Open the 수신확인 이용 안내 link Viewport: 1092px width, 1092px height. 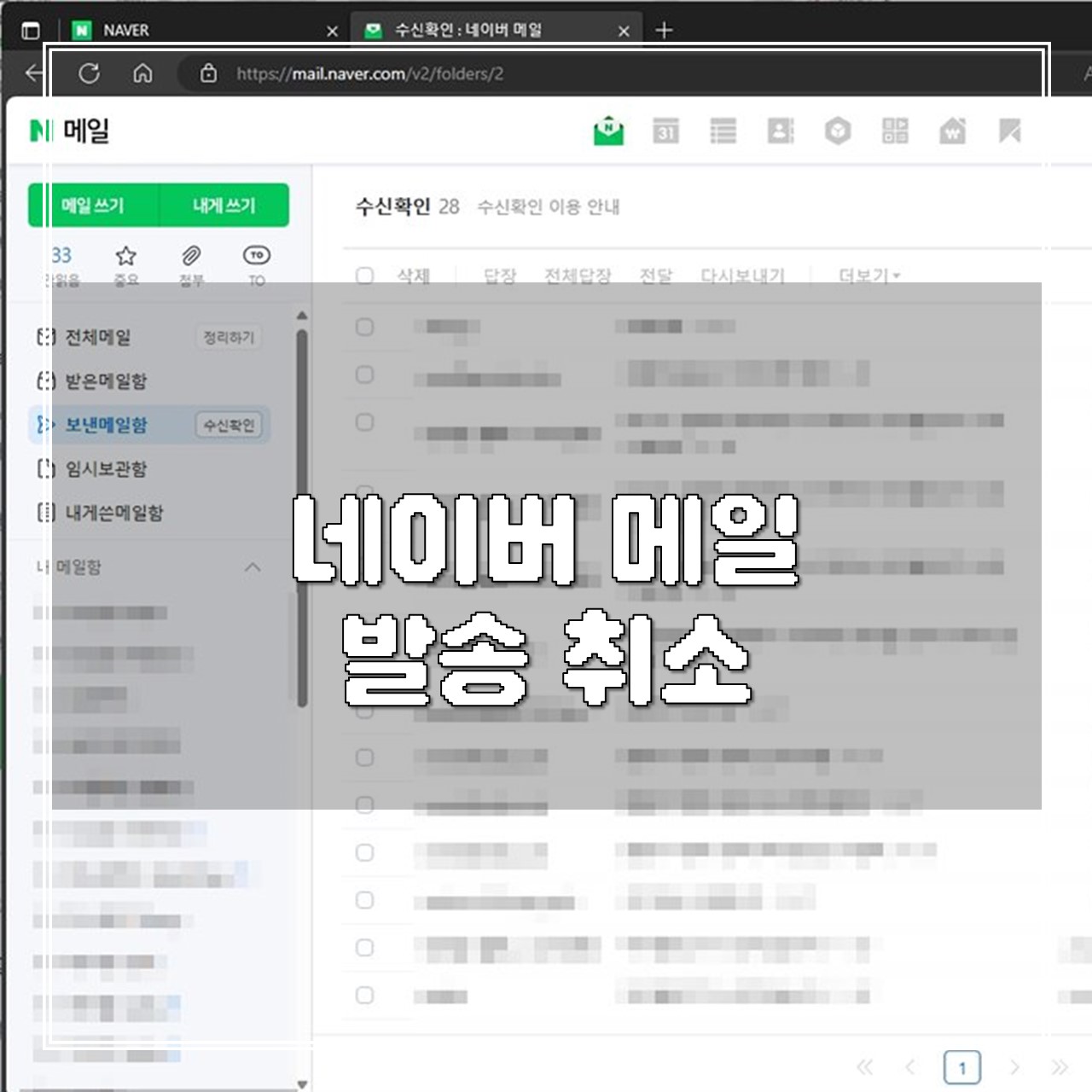[549, 206]
